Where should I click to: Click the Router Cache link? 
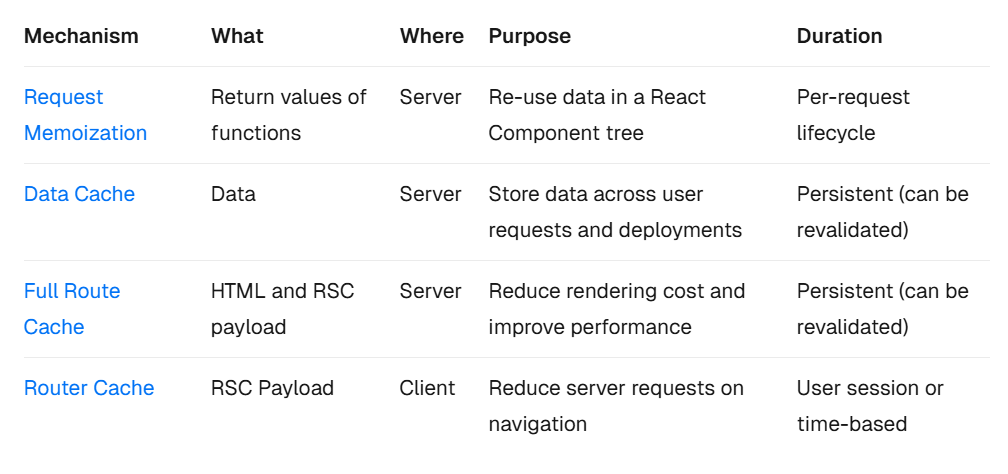click(89, 388)
